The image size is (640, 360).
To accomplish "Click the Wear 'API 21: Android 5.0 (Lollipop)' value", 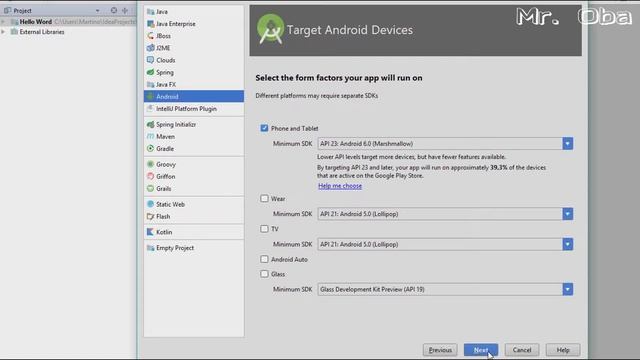I will coord(359,214).
